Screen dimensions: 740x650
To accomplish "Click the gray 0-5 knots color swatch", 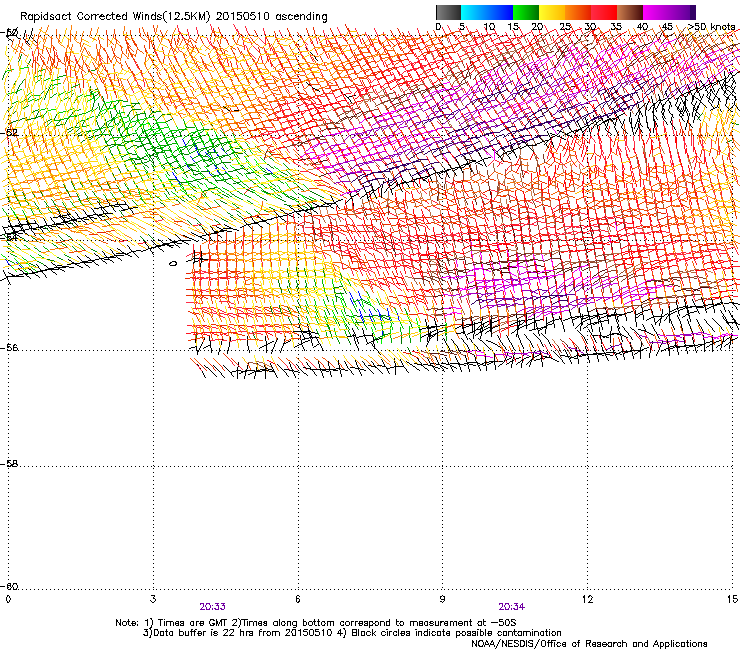I will coord(448,12).
